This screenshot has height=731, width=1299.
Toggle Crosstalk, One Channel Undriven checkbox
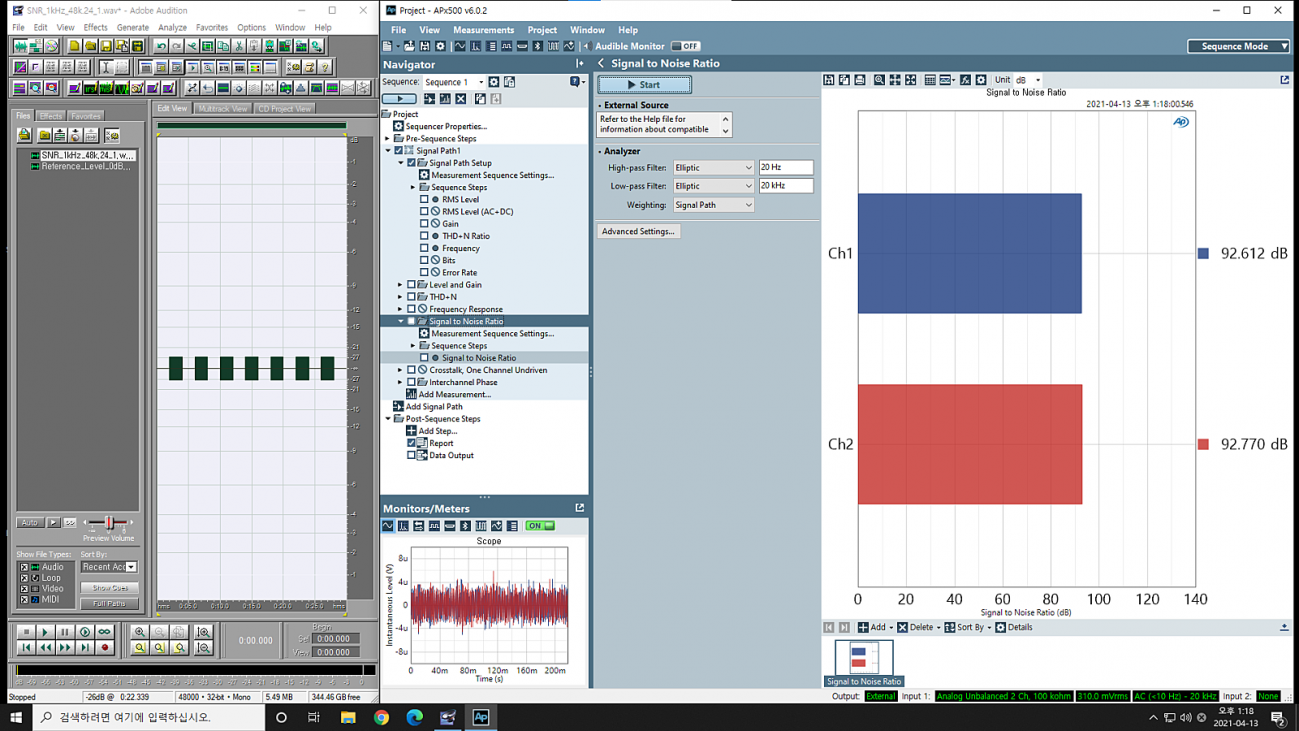point(411,370)
